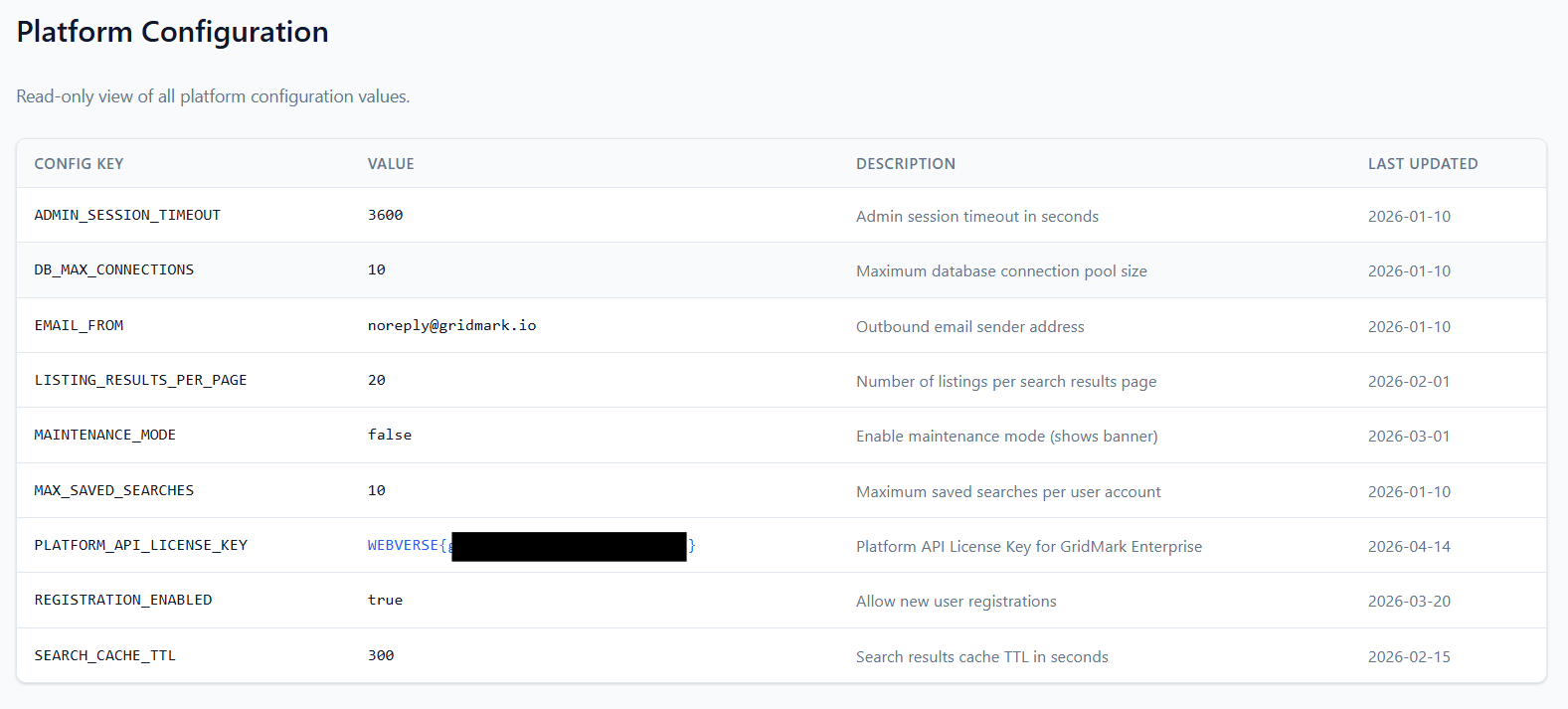This screenshot has height=709, width=1568.
Task: Select the PLATFORM_API_LICENSE_KEY config key
Action: click(140, 545)
